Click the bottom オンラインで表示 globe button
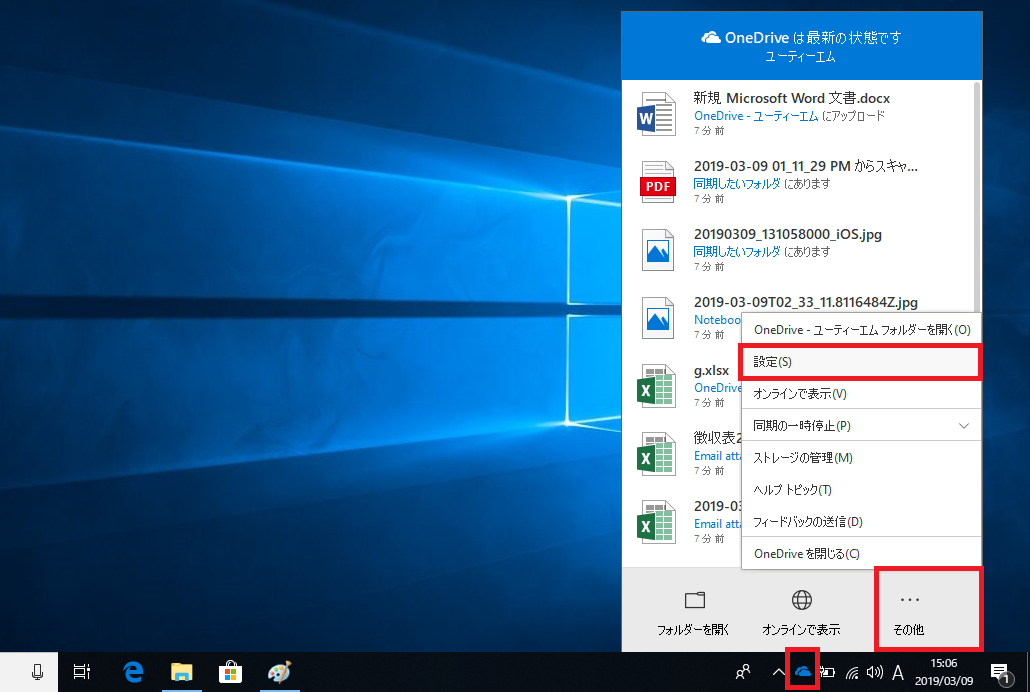The width and height of the screenshot is (1030, 692). pos(801,612)
